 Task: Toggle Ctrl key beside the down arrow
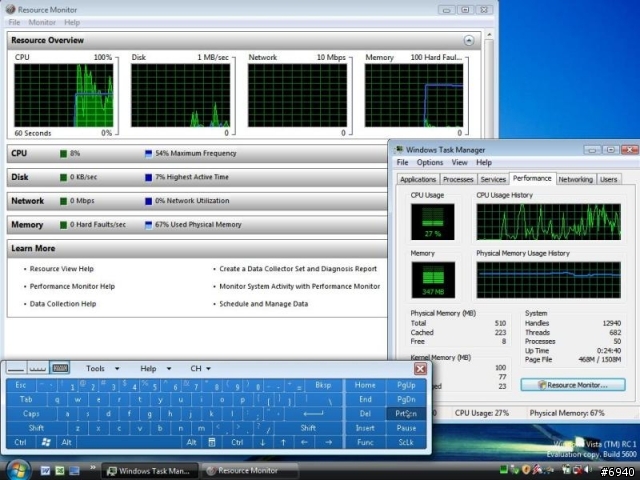237,442
